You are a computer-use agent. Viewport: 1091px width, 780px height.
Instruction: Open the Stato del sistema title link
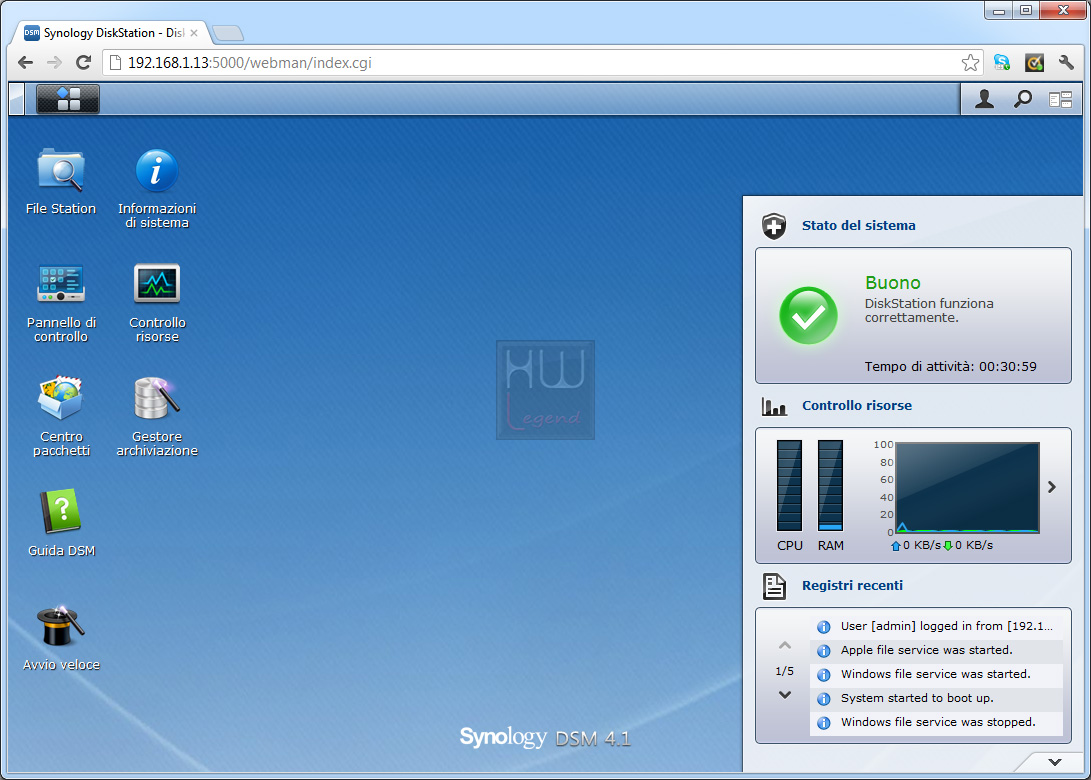(859, 225)
